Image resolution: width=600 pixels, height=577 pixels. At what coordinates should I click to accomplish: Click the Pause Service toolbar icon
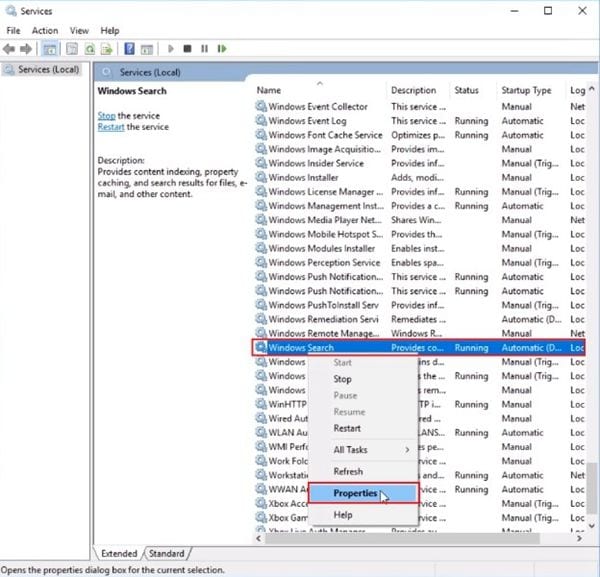pos(205,49)
